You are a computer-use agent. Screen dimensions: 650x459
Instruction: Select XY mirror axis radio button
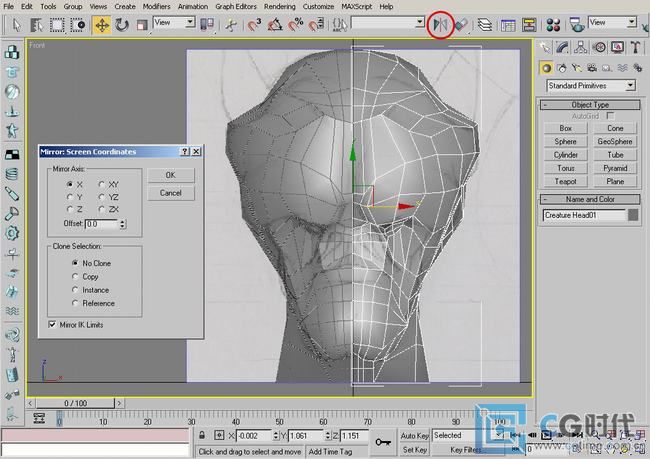pyautogui.click(x=102, y=184)
